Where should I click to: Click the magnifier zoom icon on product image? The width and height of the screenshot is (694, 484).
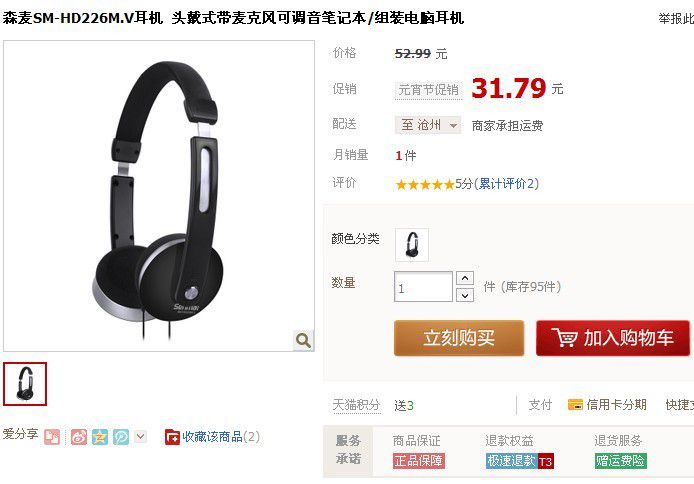(x=303, y=340)
